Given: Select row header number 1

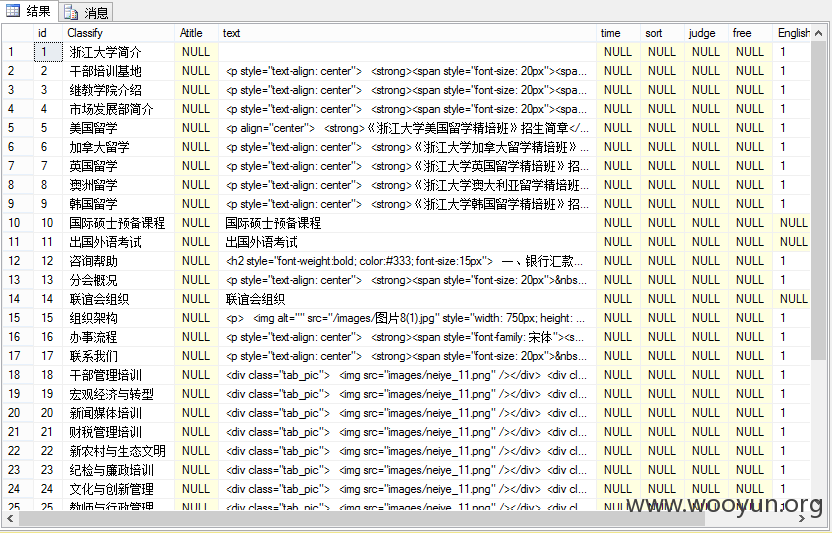Looking at the screenshot, I should [x=18, y=52].
